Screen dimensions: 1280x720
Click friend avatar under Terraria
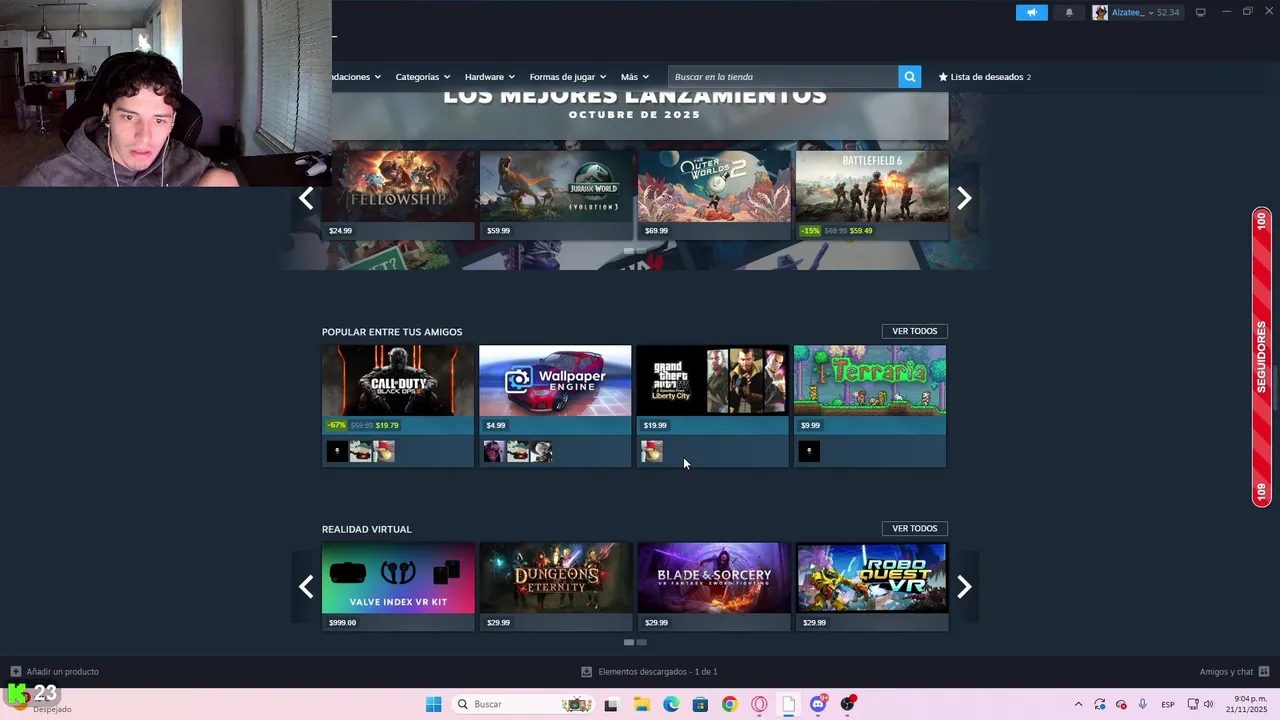click(809, 452)
